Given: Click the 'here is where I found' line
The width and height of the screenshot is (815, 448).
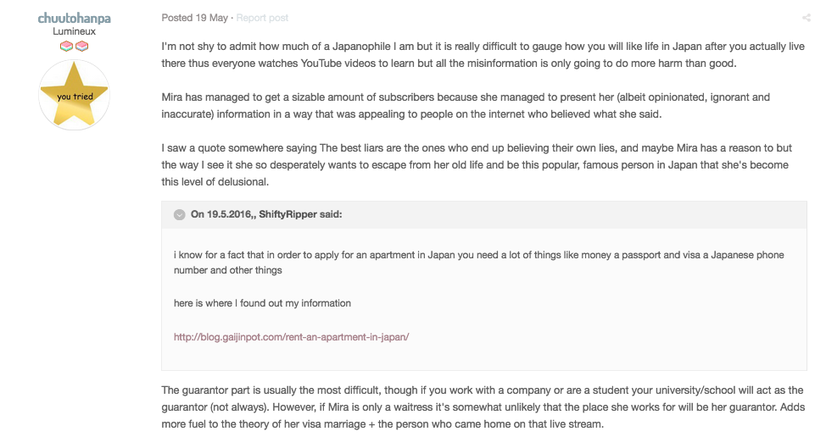Looking at the screenshot, I should point(262,303).
